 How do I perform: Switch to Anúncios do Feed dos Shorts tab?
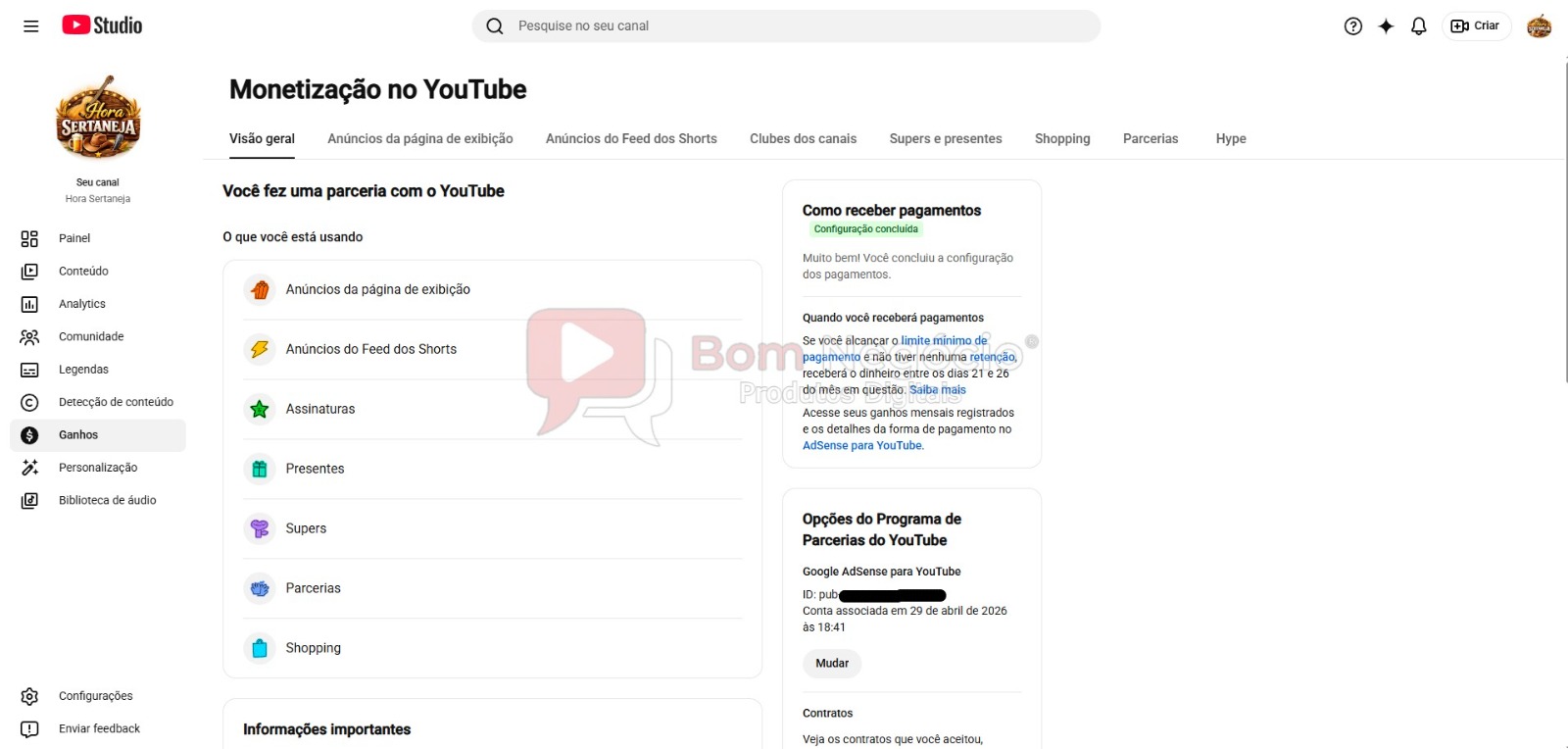(631, 138)
